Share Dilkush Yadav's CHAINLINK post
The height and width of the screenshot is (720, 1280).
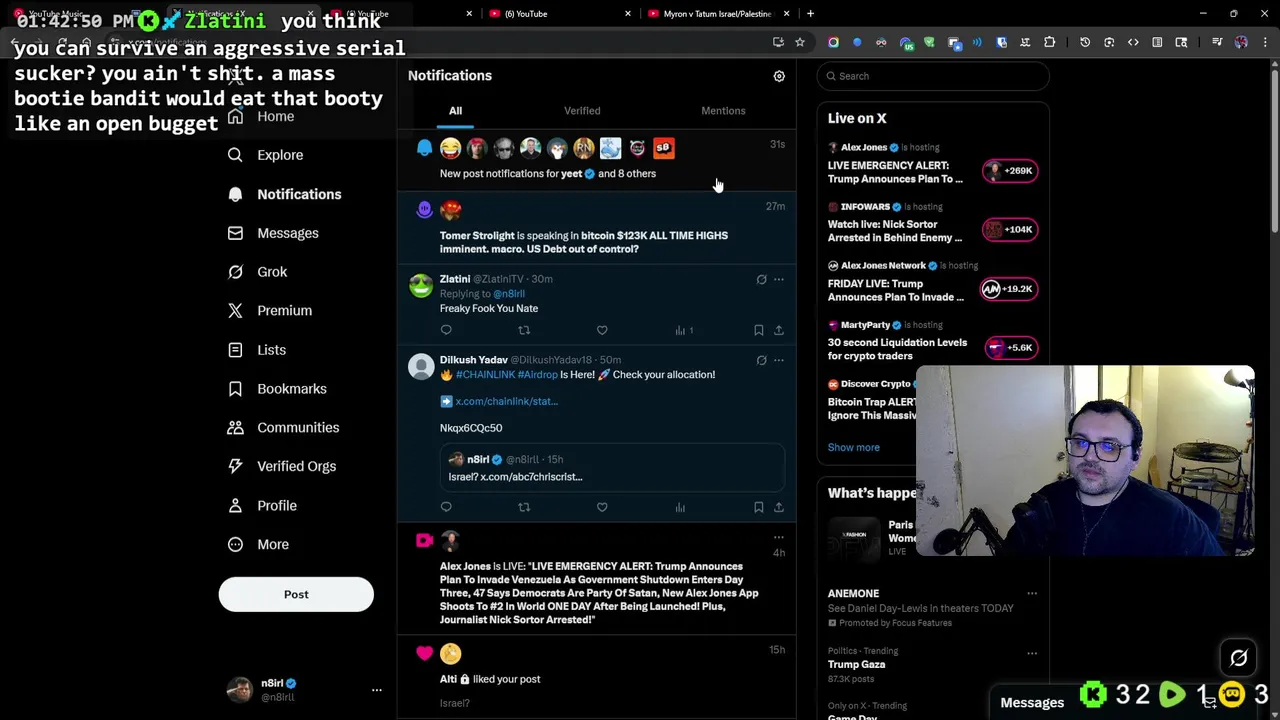(779, 507)
